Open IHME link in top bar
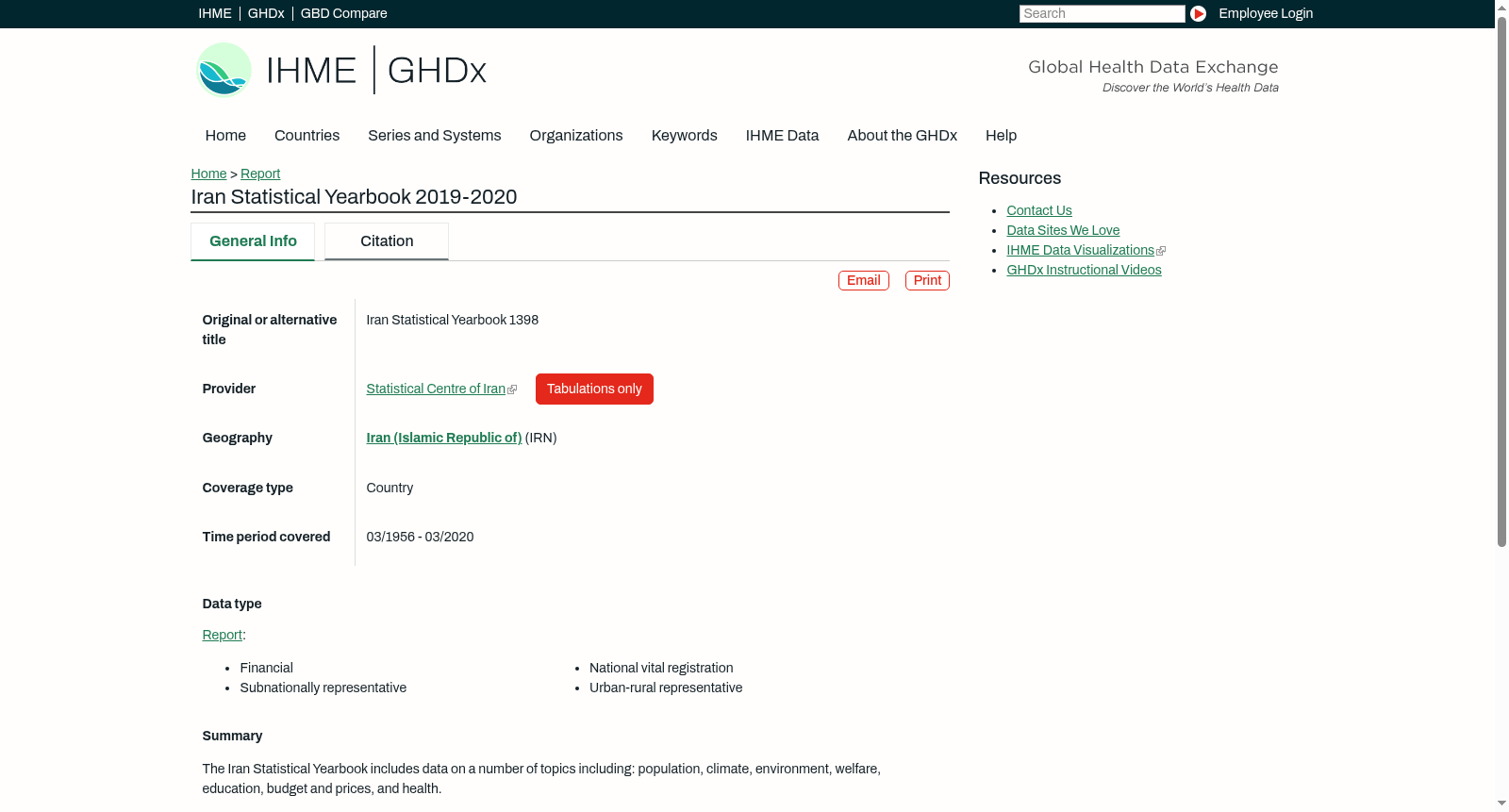Screen dimensions: 1509x812 [215, 13]
